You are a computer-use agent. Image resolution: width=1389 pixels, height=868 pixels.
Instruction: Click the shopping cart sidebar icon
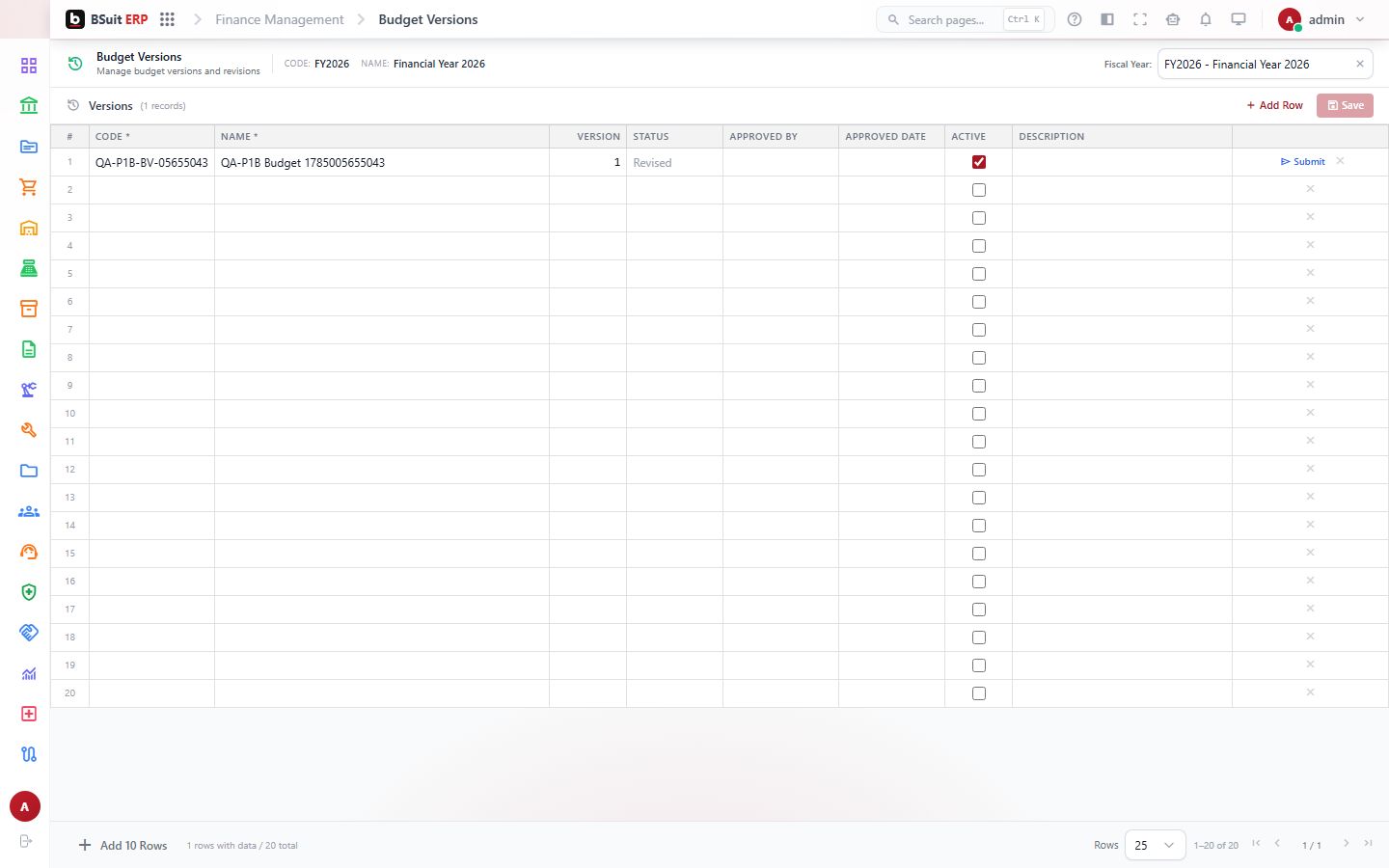(x=29, y=187)
